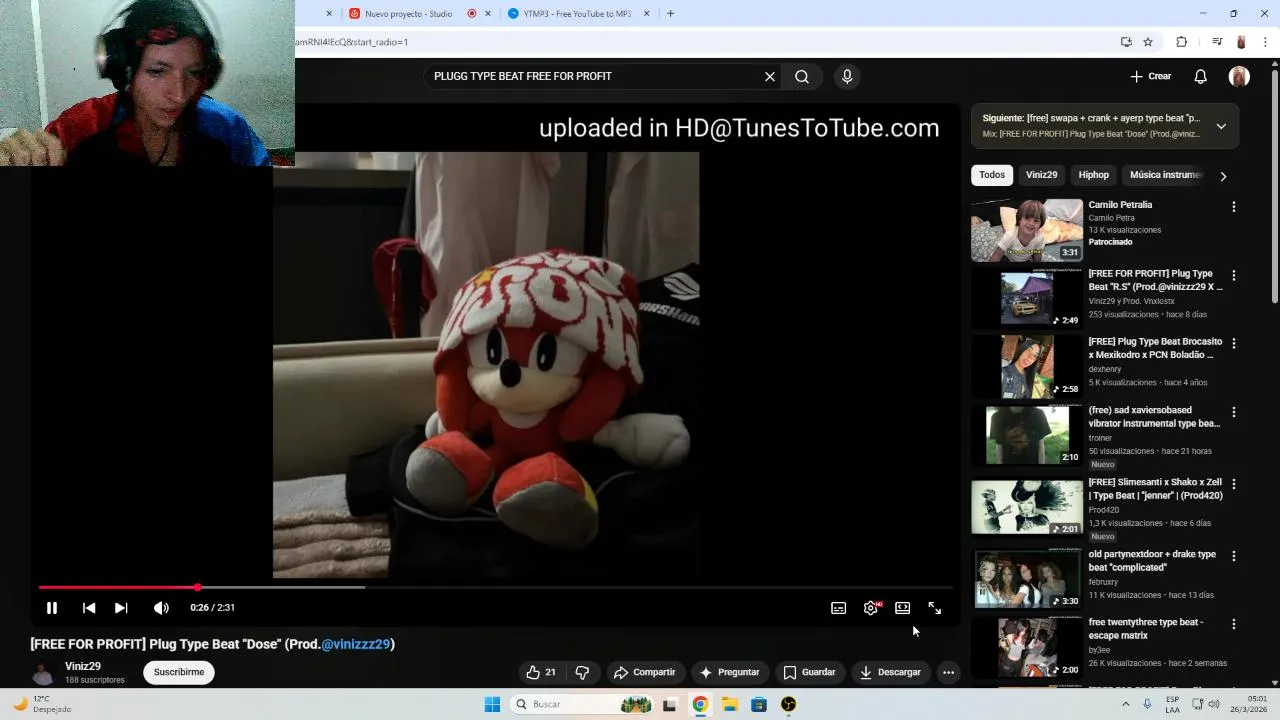This screenshot has height=720, width=1280.
Task: Show more filter chips arrow
Action: click(x=1223, y=176)
